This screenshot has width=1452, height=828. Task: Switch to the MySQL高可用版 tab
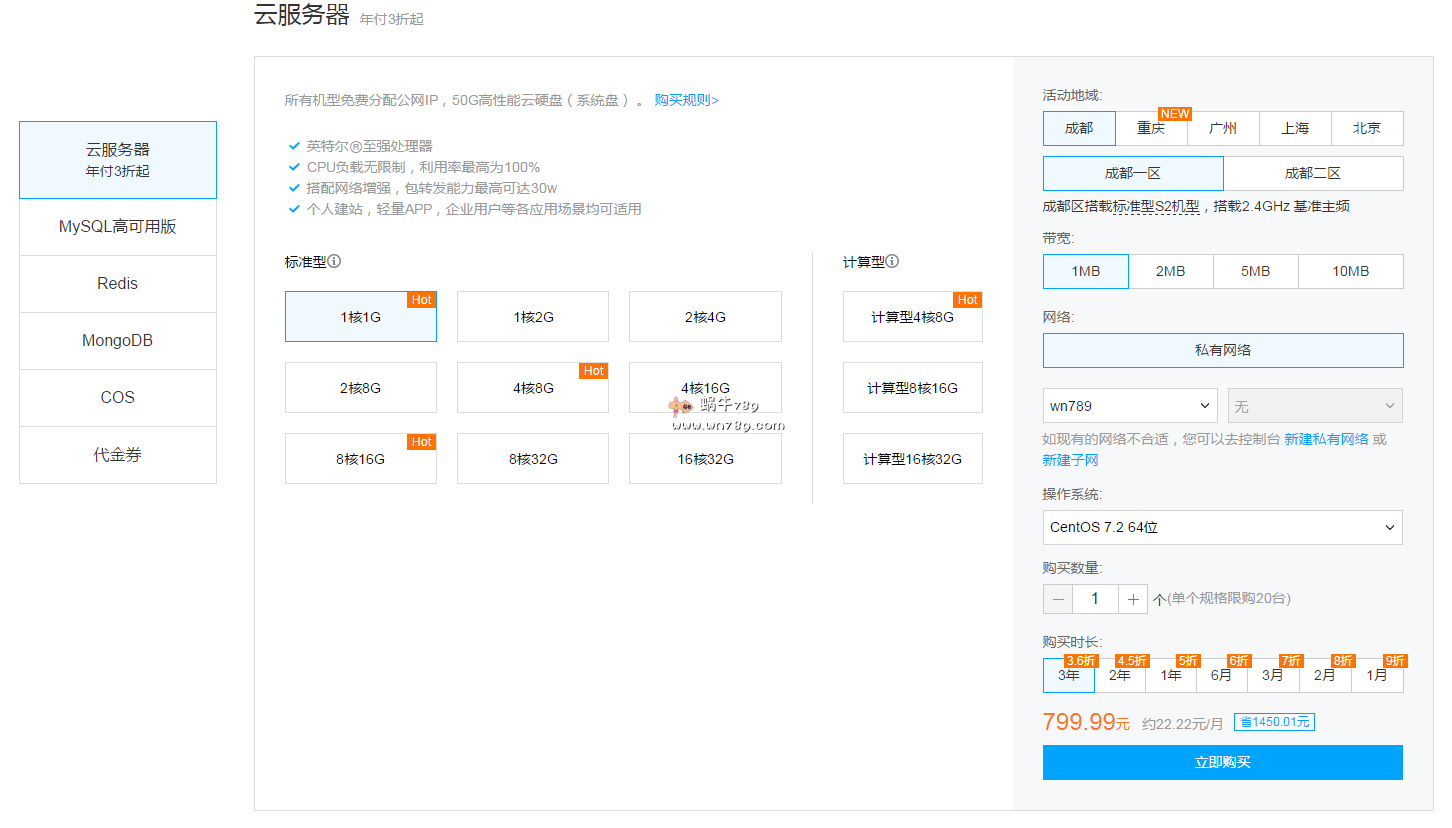pos(118,227)
